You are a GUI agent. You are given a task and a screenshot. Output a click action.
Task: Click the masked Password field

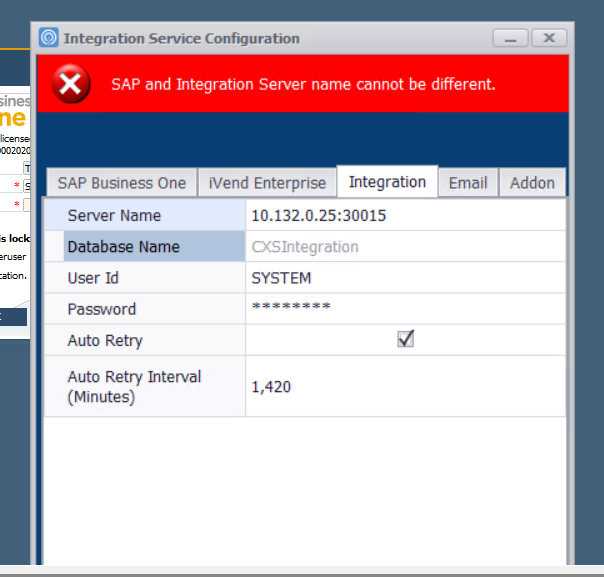(405, 309)
